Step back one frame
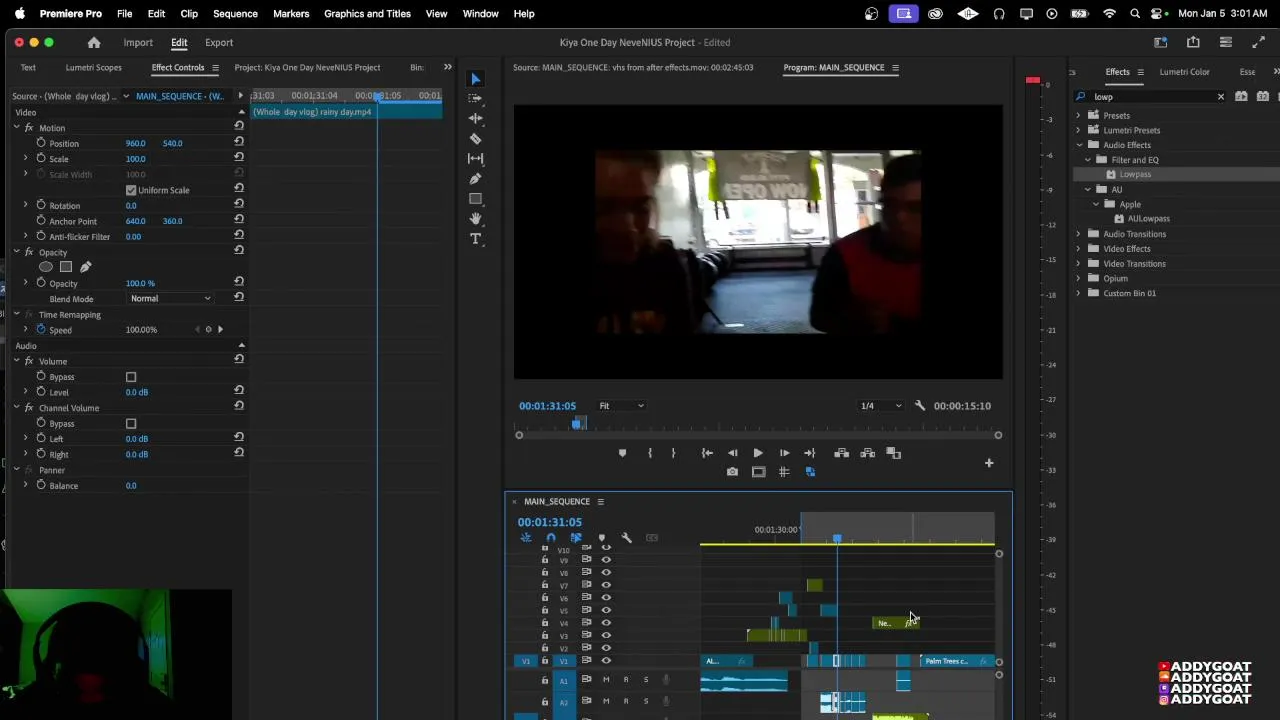 click(x=732, y=453)
